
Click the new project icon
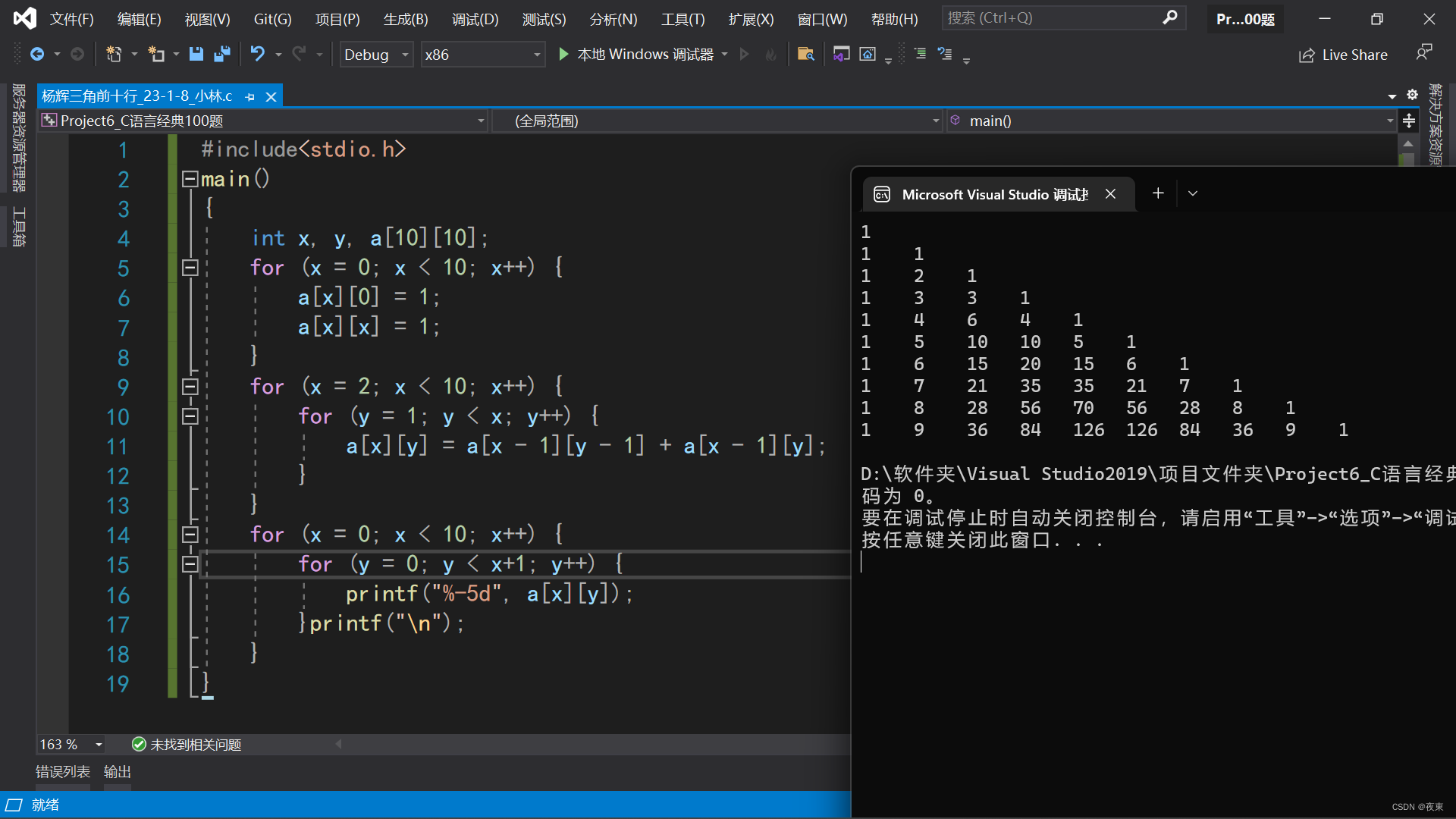point(114,54)
